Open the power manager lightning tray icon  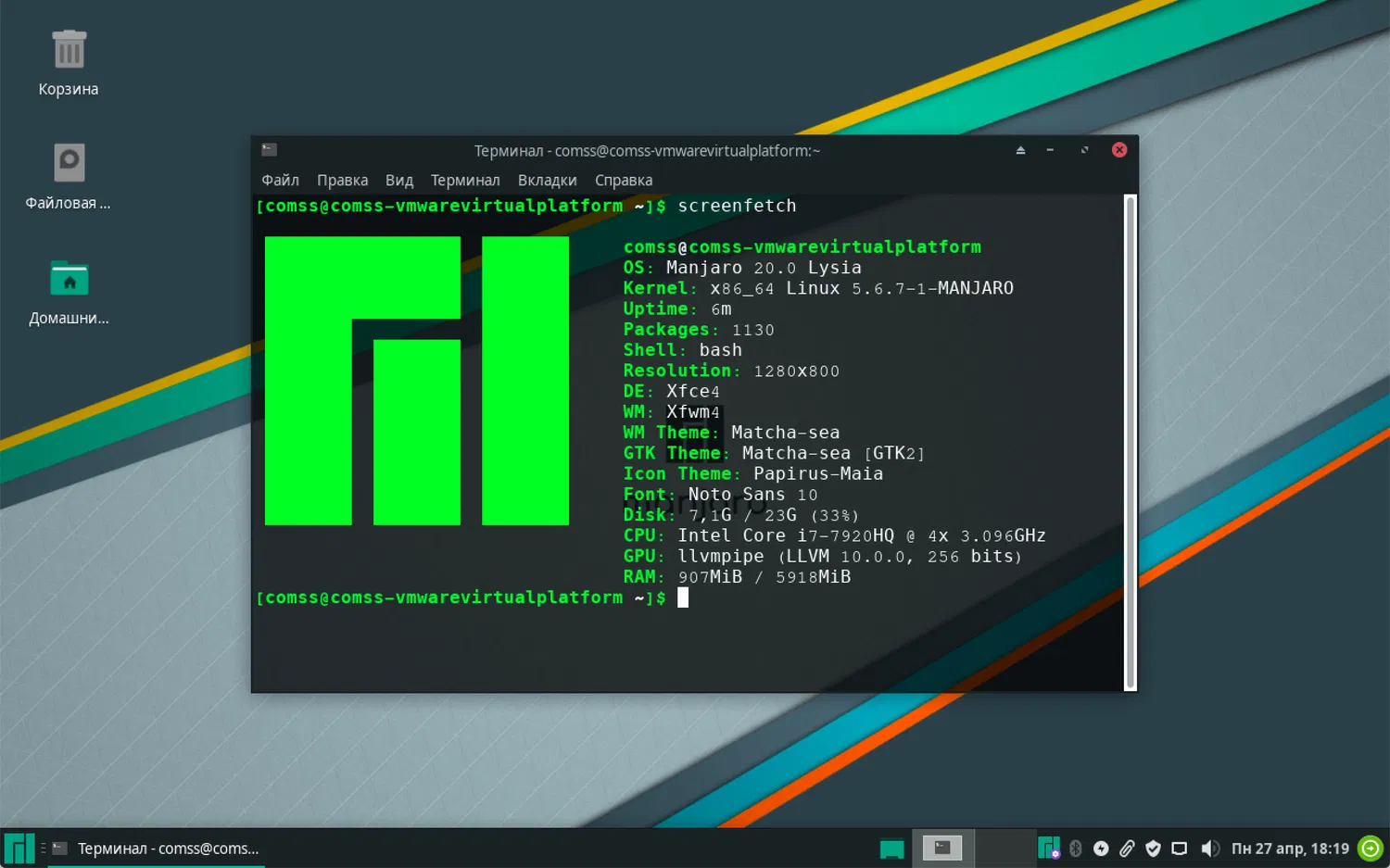pyautogui.click(x=1101, y=849)
